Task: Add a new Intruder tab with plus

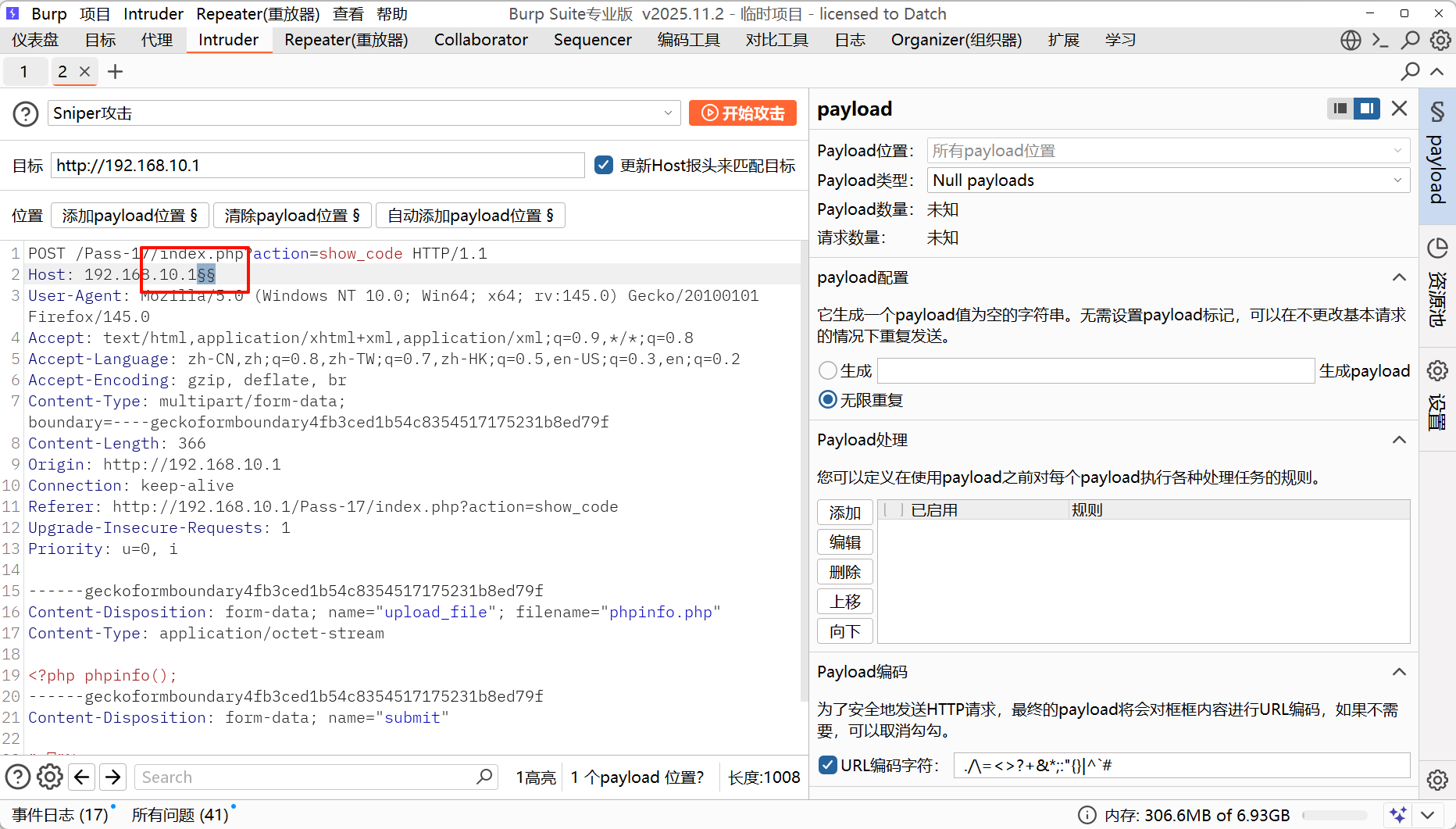Action: click(x=115, y=72)
